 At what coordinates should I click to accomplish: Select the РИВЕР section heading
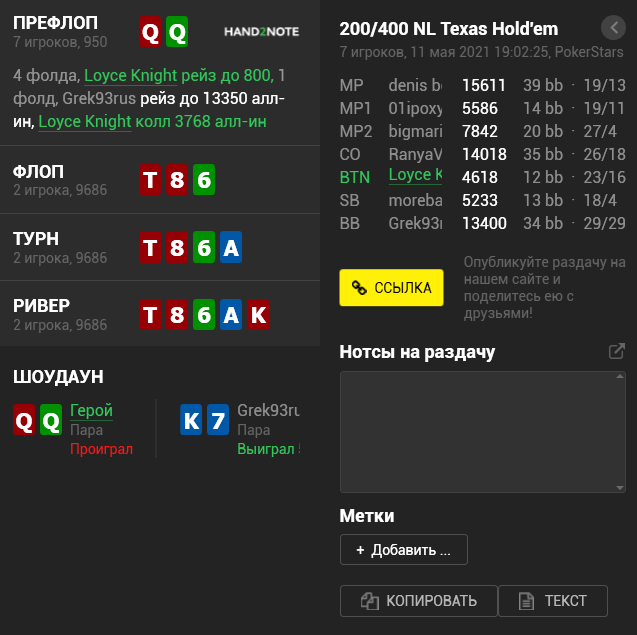pyautogui.click(x=41, y=306)
